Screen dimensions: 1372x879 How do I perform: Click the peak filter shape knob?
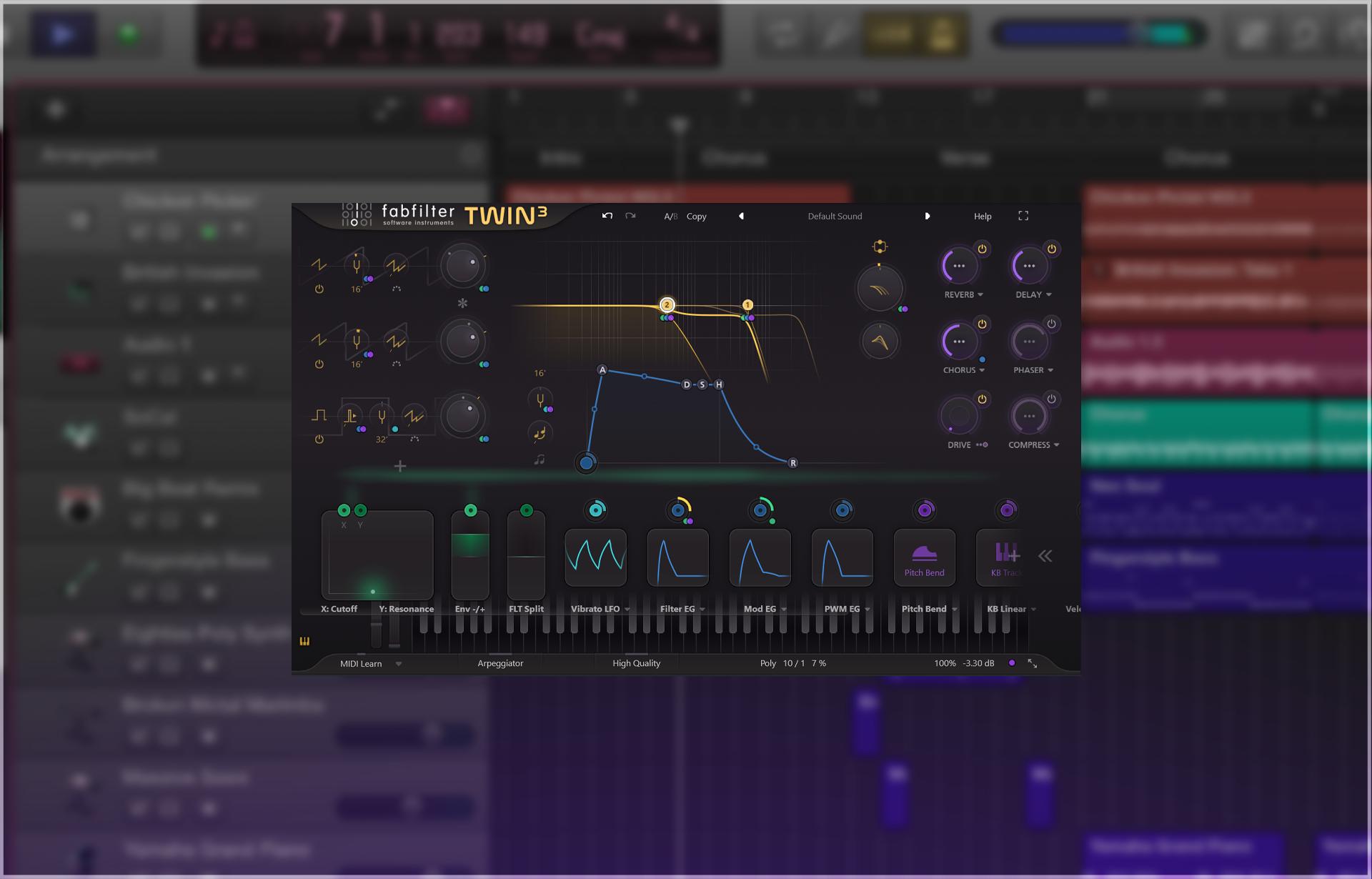880,342
